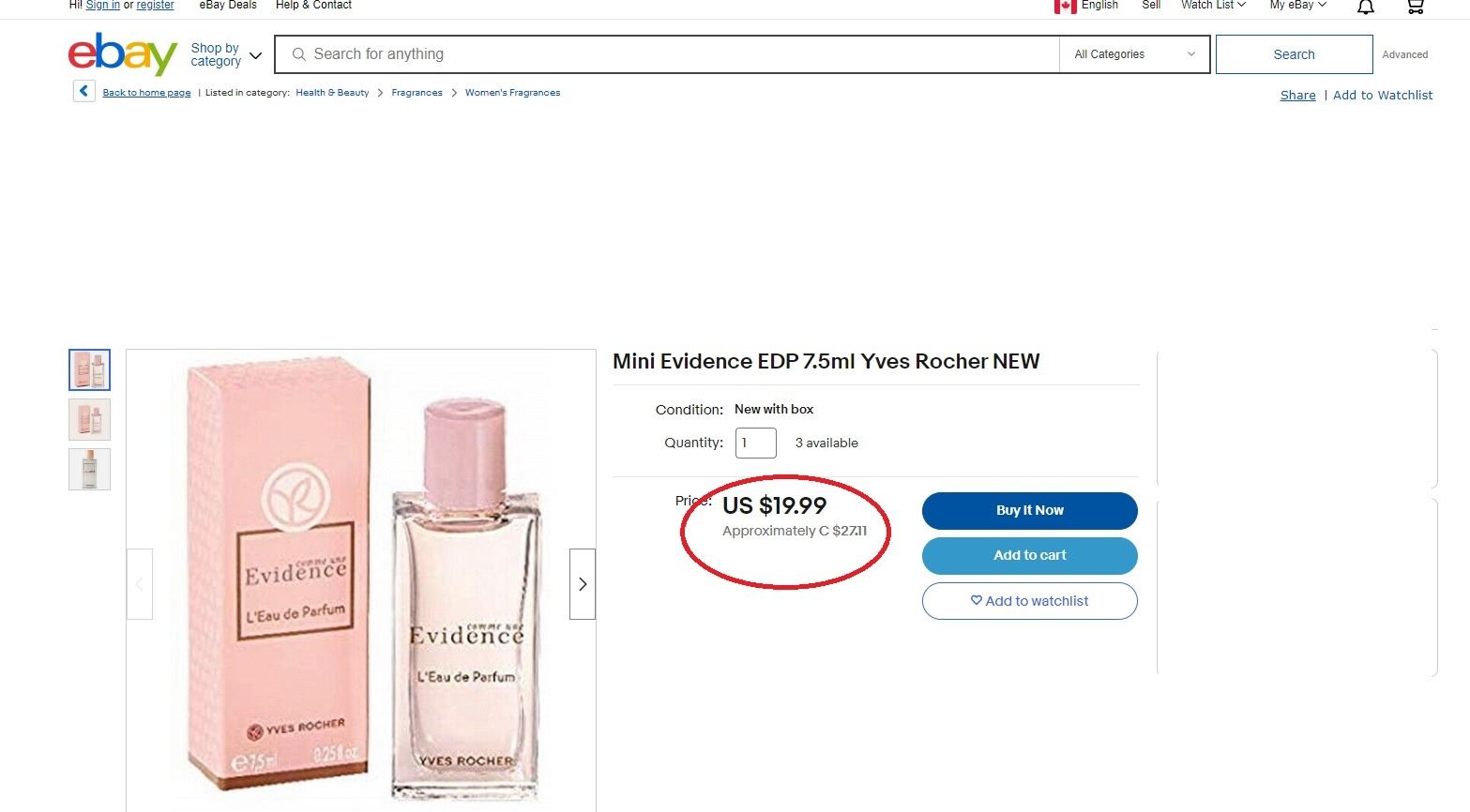
Task: Open the eBay Deals page
Action: point(228,6)
